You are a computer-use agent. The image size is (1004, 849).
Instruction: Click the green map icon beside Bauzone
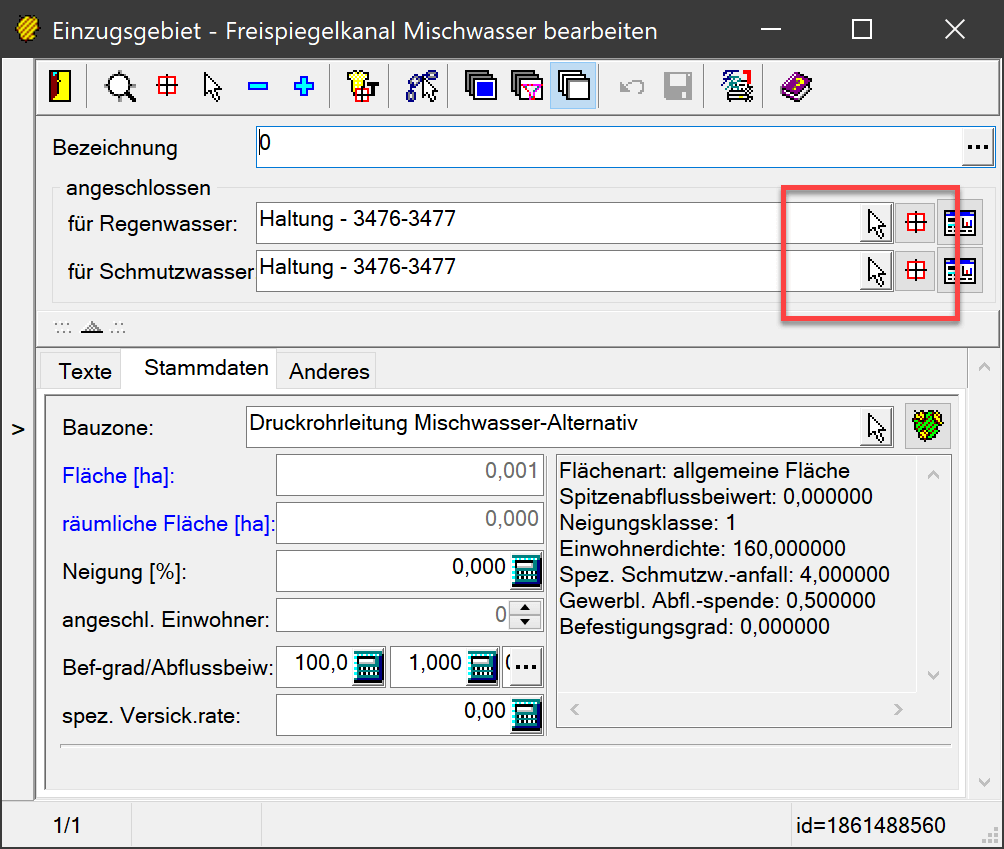coord(927,427)
